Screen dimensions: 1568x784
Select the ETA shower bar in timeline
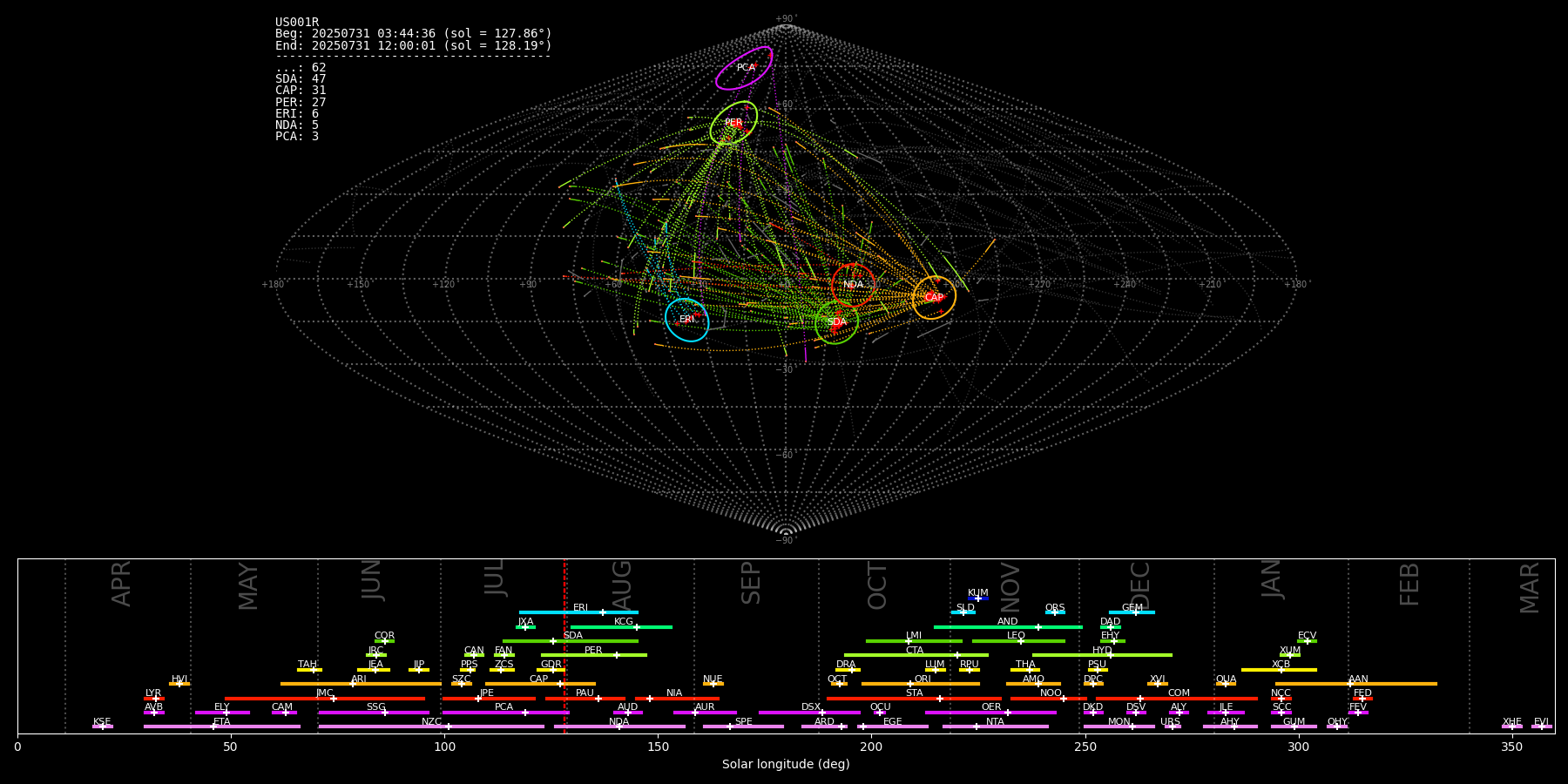point(222,727)
